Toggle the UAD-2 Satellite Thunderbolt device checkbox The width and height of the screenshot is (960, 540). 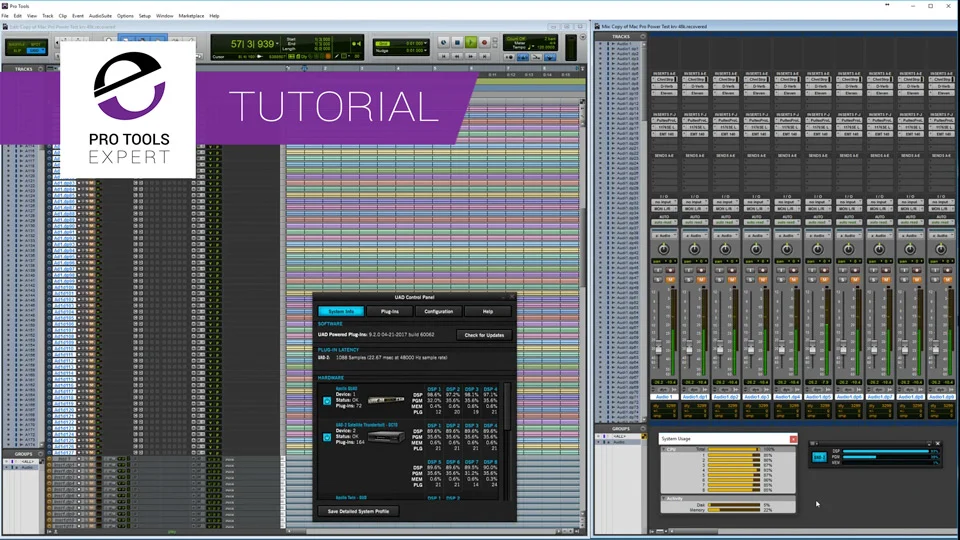(x=327, y=438)
